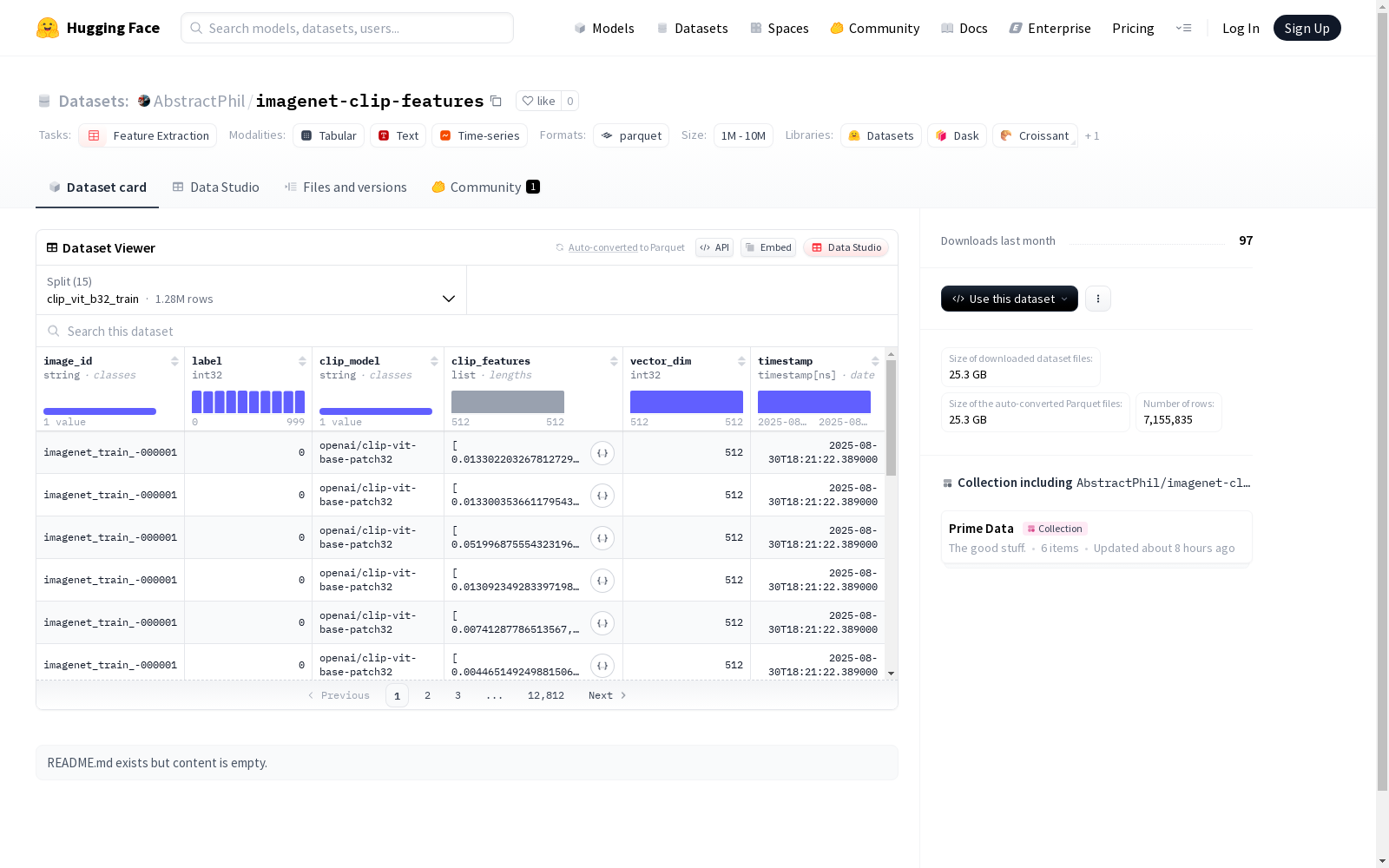Viewport: 1389px width, 868px height.
Task: Click the label histogram bars
Action: coord(248,402)
